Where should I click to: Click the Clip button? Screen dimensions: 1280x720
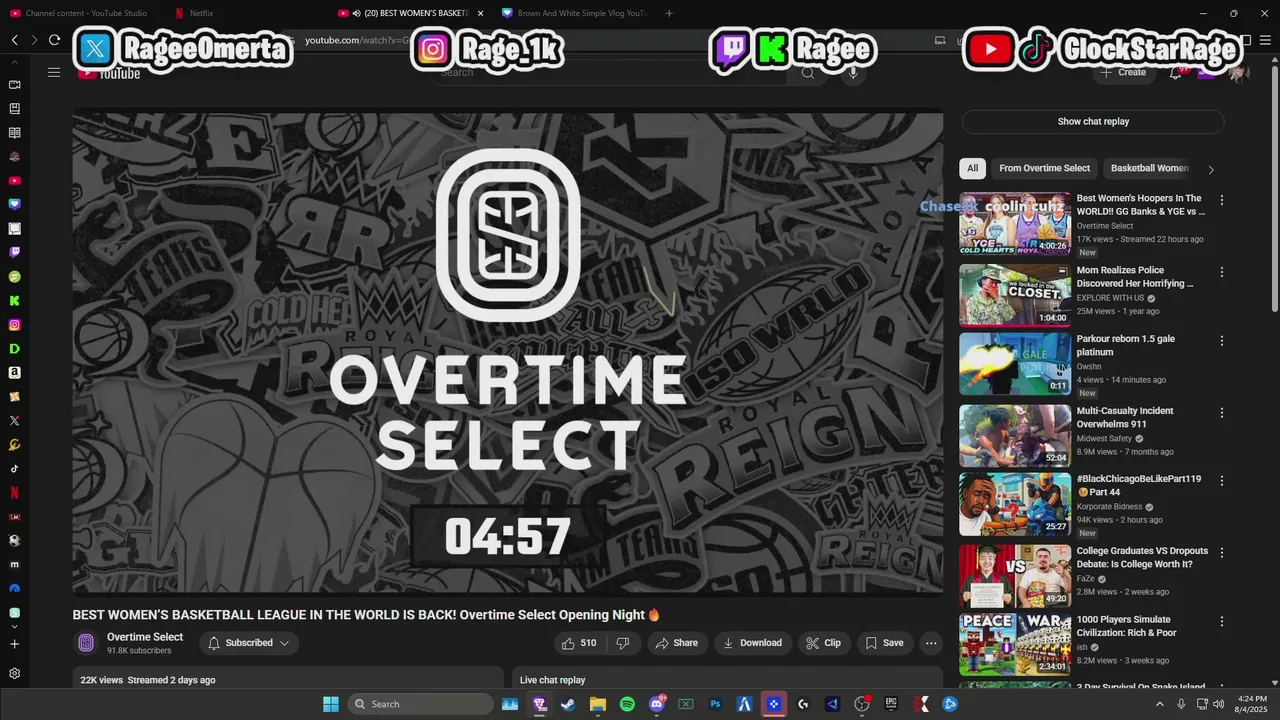point(824,643)
